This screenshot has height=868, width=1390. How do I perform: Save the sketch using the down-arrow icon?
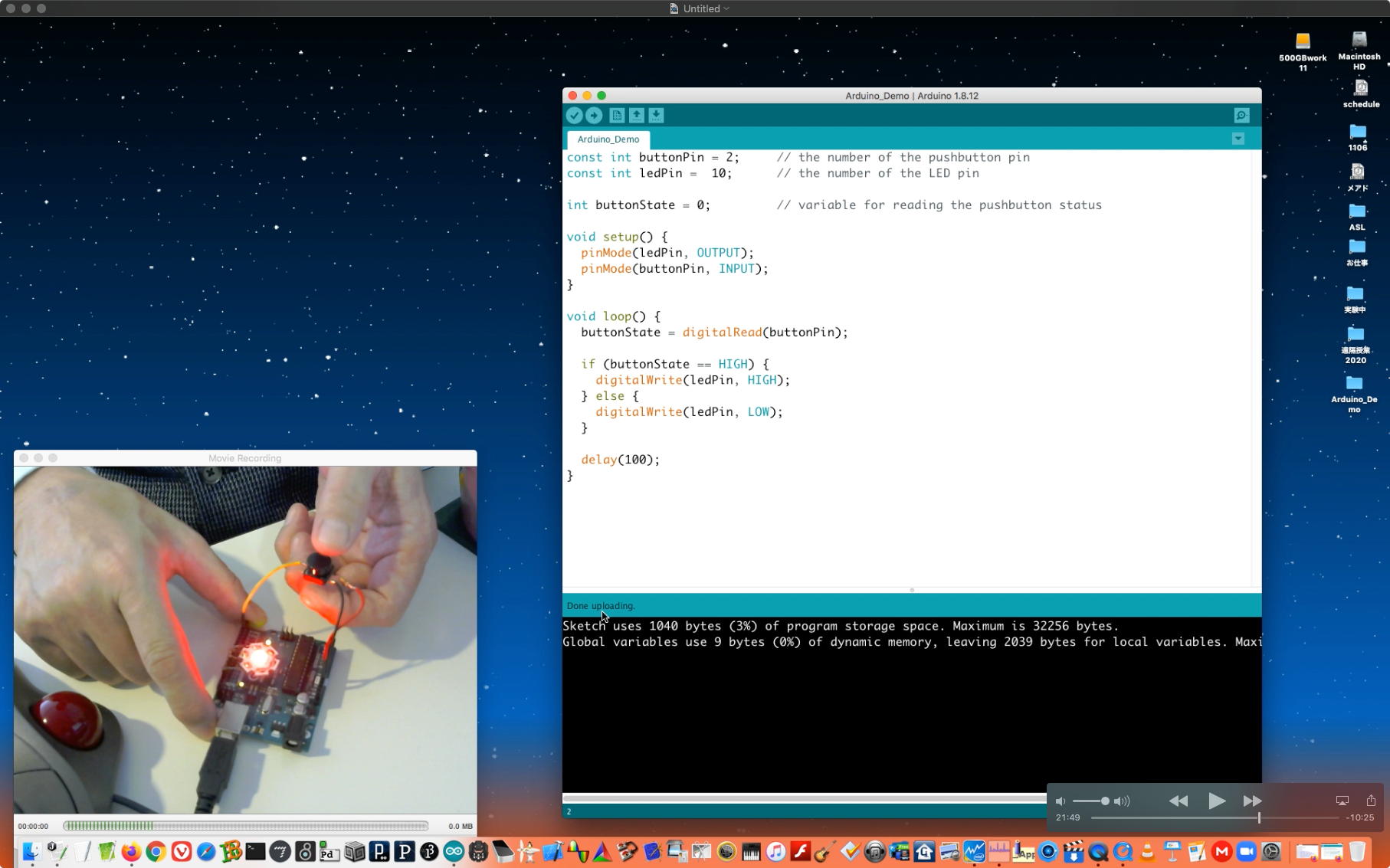(x=657, y=115)
